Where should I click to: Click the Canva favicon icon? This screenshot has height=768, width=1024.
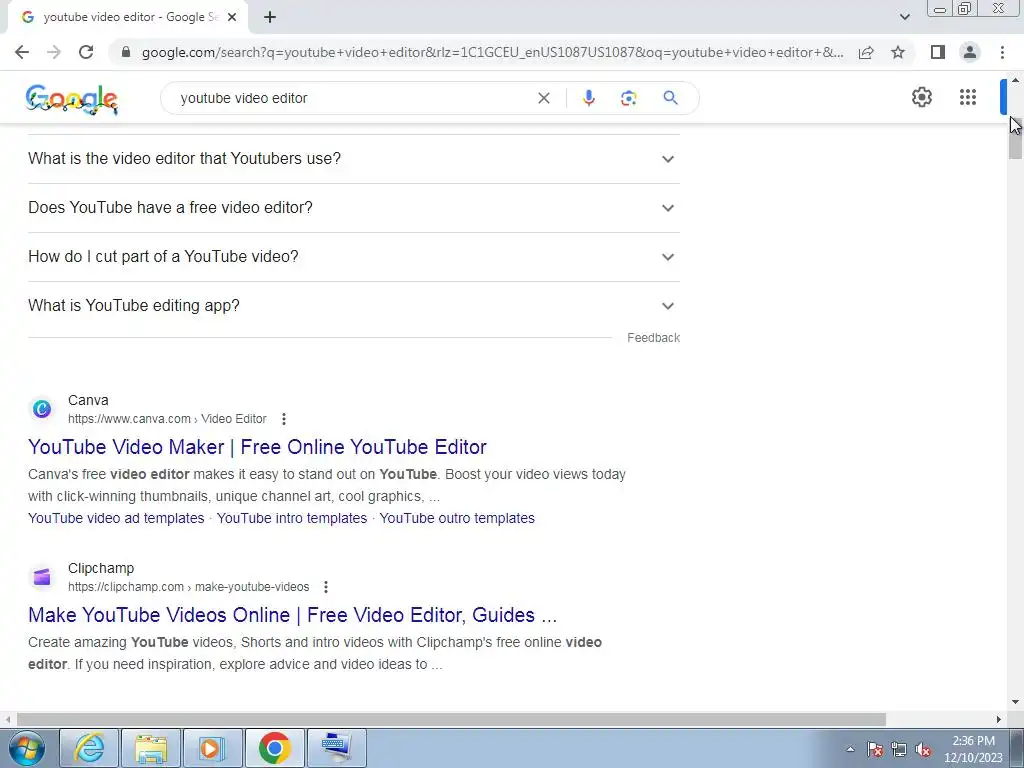[42, 409]
